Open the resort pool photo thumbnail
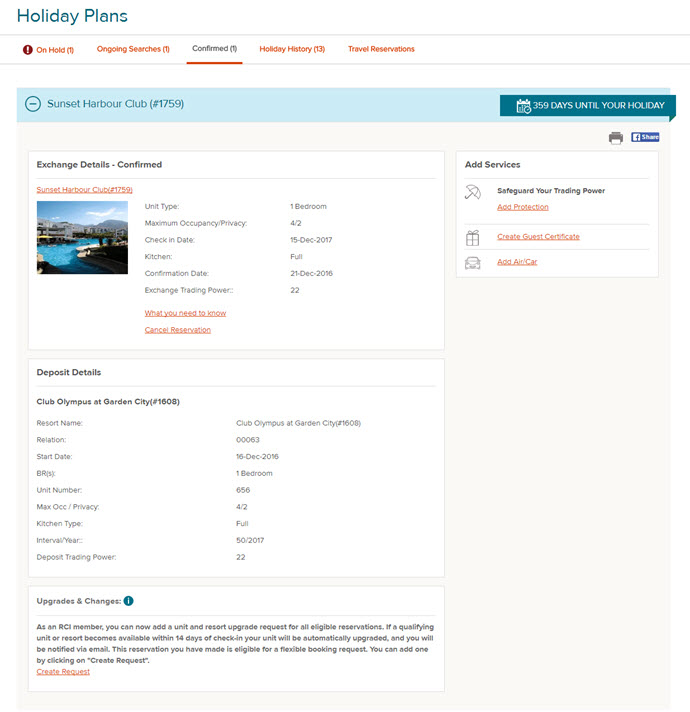 click(x=82, y=237)
